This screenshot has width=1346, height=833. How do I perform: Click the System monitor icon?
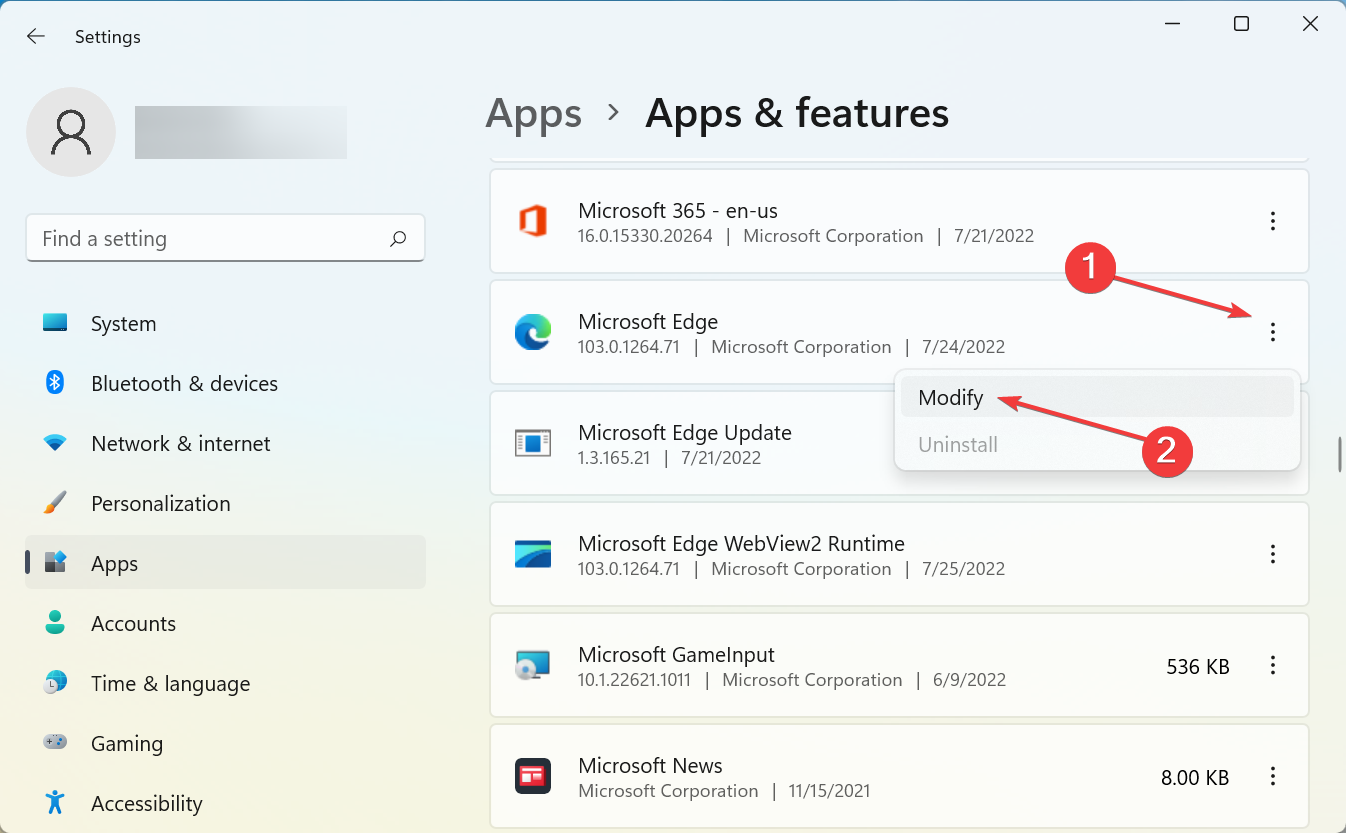tap(55, 323)
